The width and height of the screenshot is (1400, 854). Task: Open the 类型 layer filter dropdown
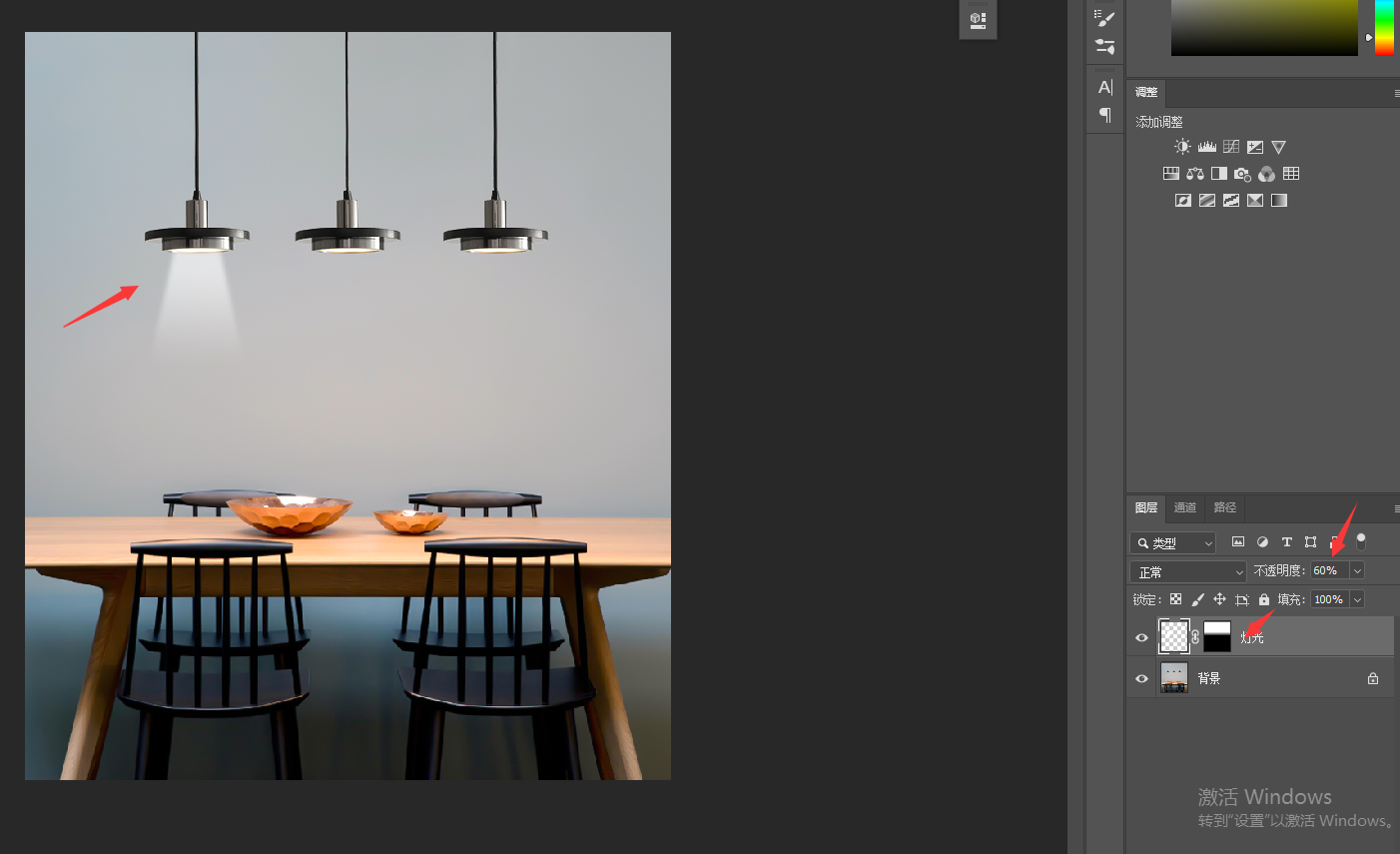(x=1172, y=542)
